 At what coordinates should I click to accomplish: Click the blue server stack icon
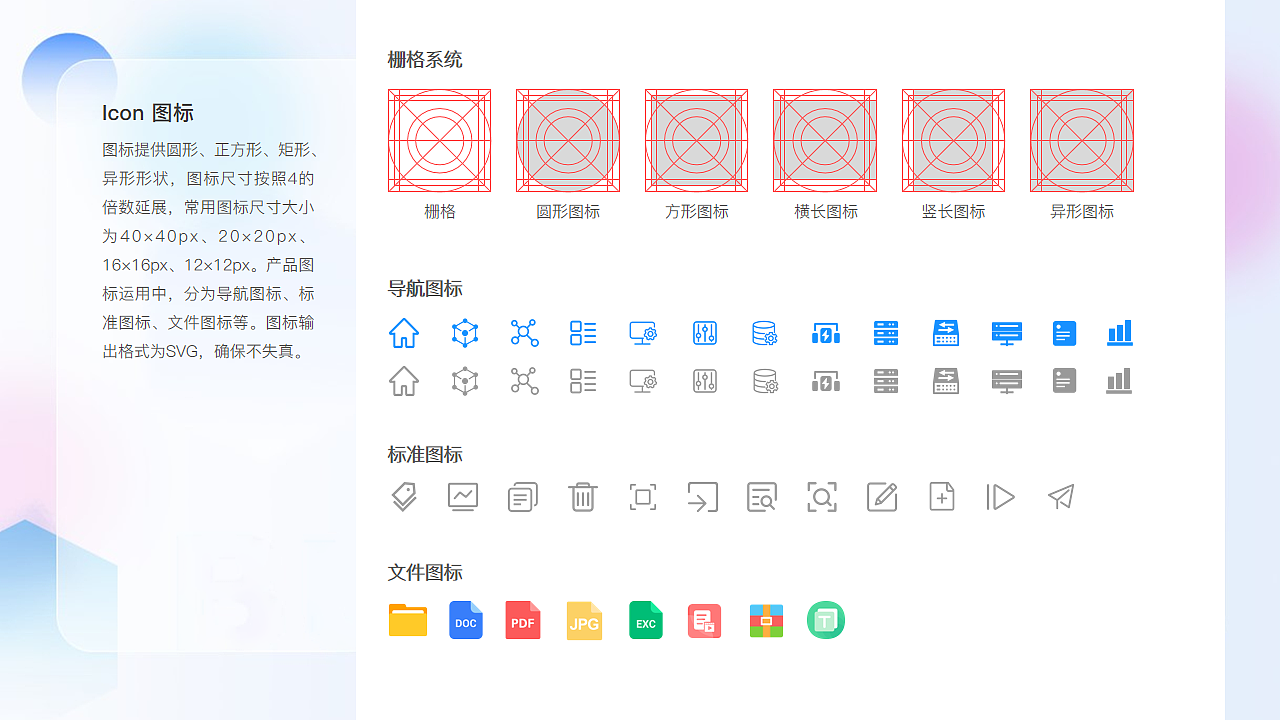point(886,333)
